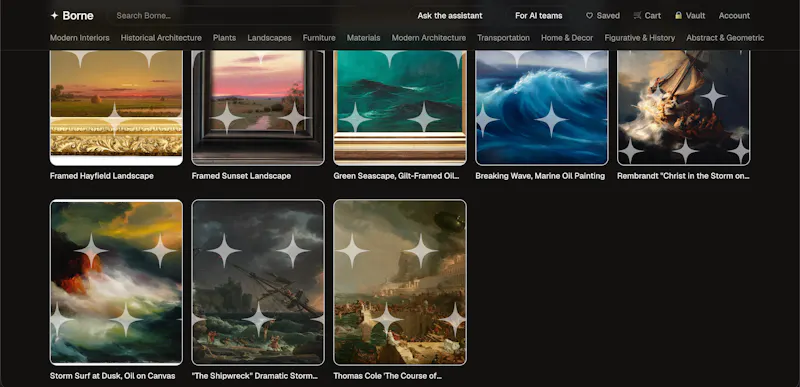Click the 'Breaking Wave, Marine Oil Painting' title
800x387 pixels.
pos(540,176)
